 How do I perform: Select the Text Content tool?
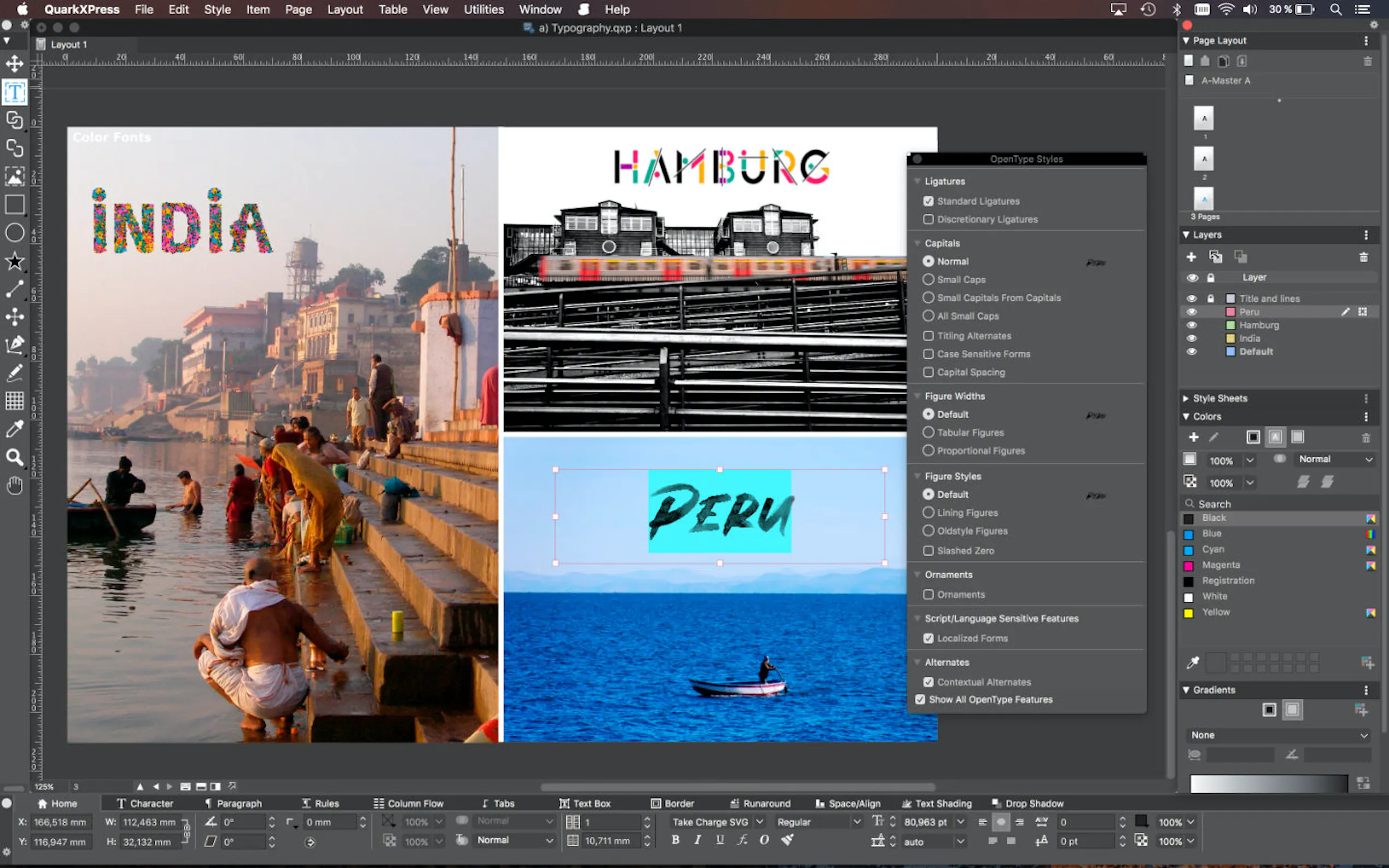point(14,92)
